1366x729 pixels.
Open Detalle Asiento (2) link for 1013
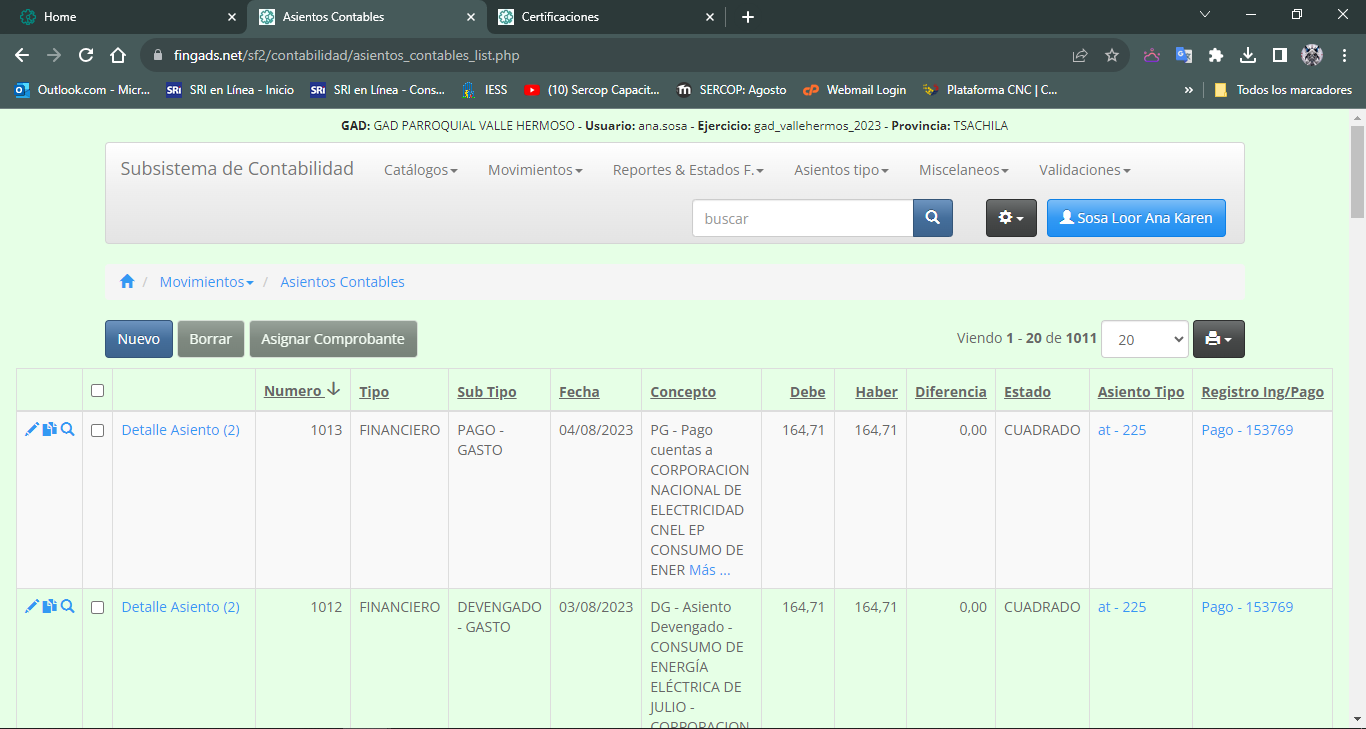[180, 430]
